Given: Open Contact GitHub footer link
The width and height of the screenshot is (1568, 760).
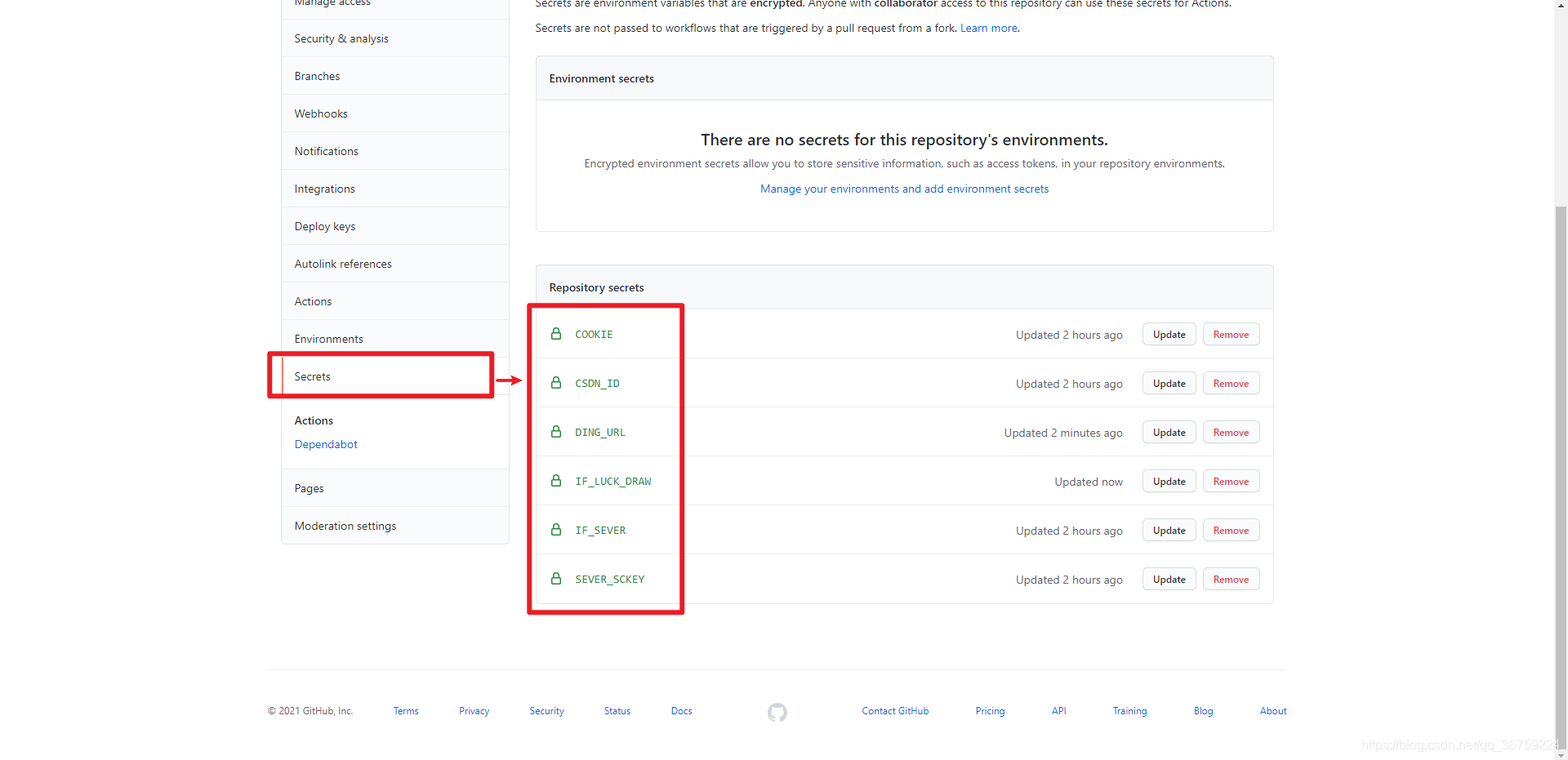Looking at the screenshot, I should click(895, 711).
